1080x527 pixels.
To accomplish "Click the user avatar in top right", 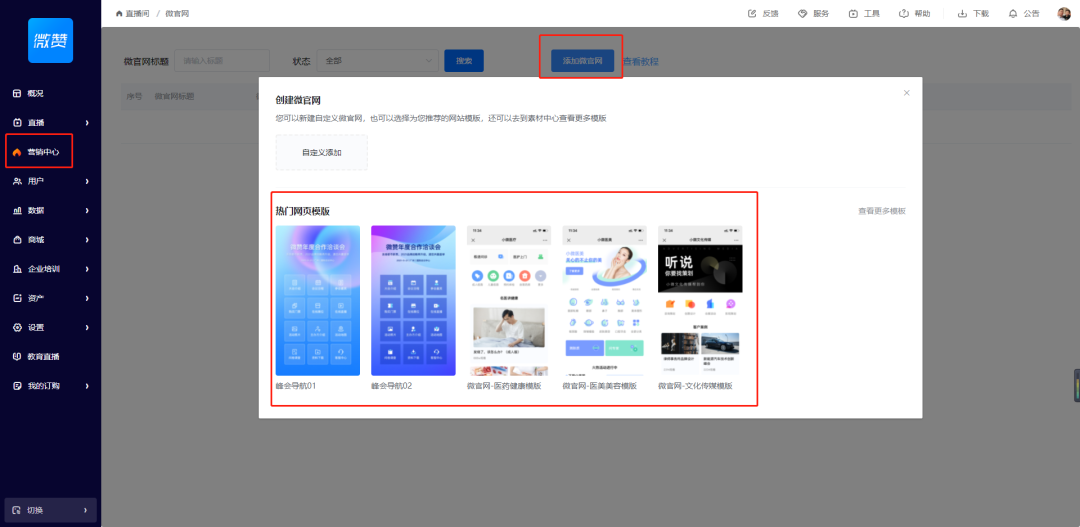I will (x=1064, y=14).
